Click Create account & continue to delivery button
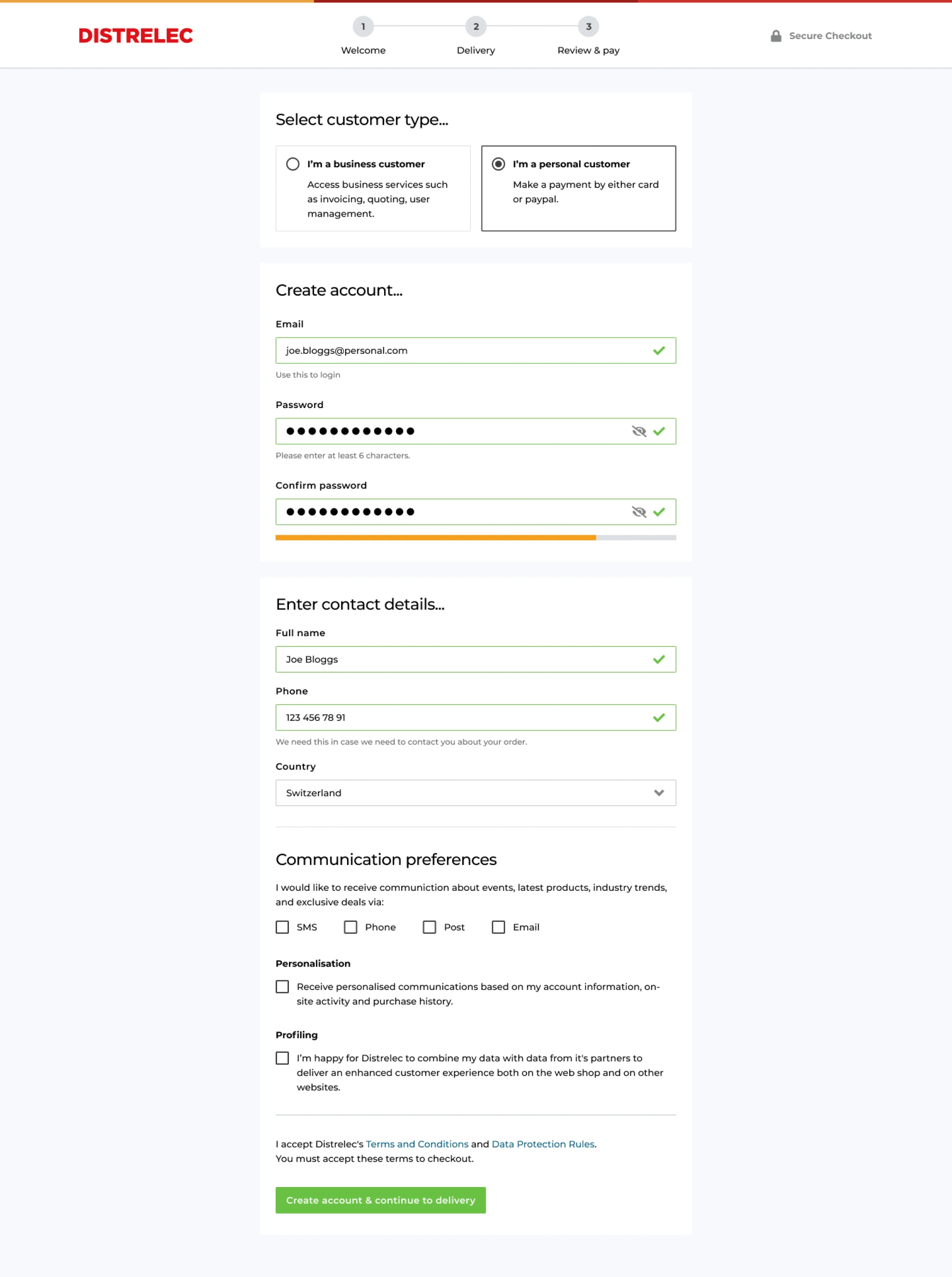This screenshot has height=1277, width=952. tap(380, 1199)
